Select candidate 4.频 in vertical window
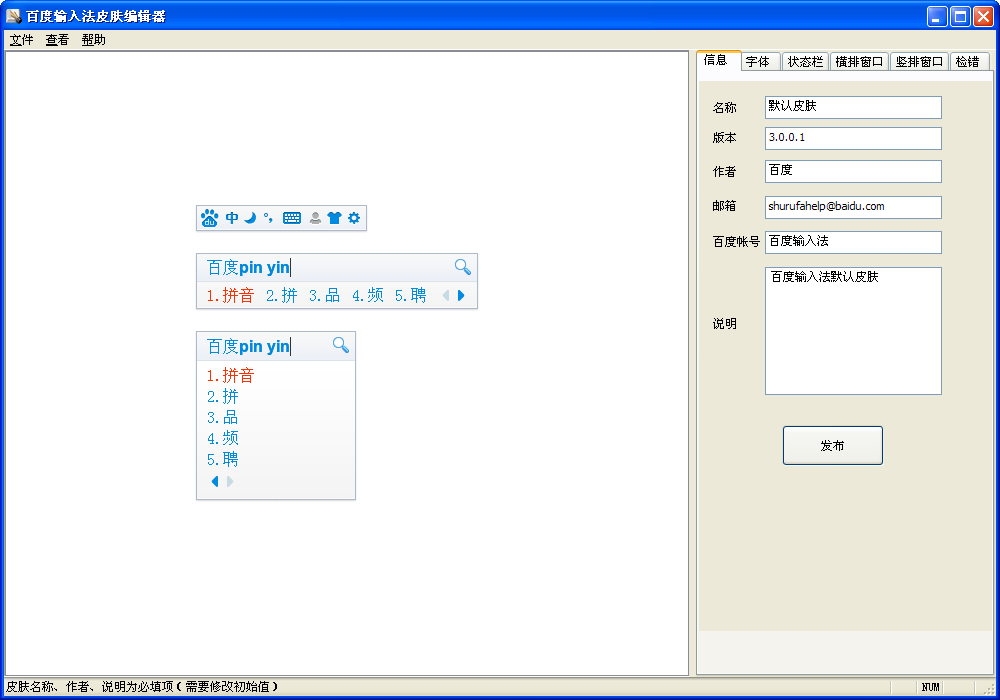Screen dimensions: 1000x700 coord(223,439)
